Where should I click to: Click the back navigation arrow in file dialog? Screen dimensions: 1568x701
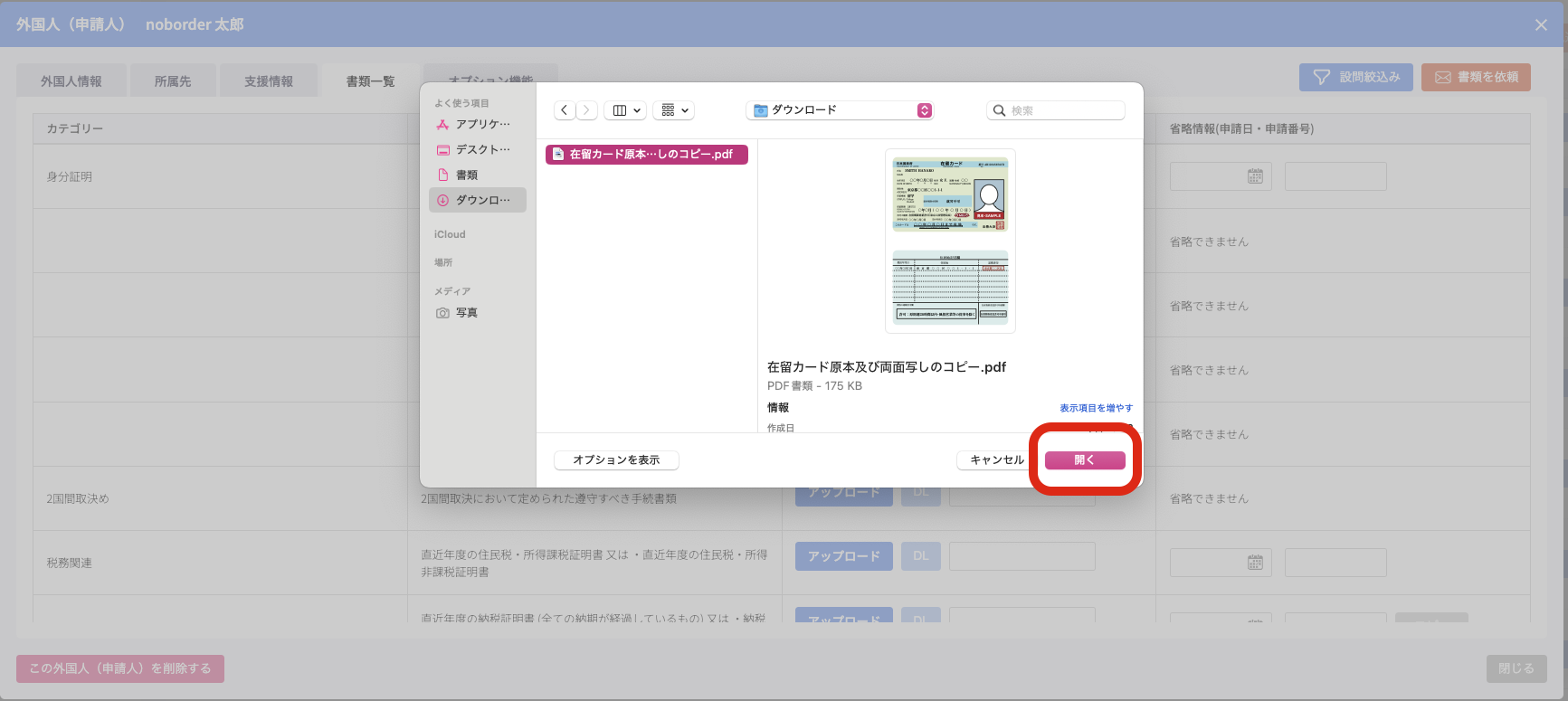[565, 110]
